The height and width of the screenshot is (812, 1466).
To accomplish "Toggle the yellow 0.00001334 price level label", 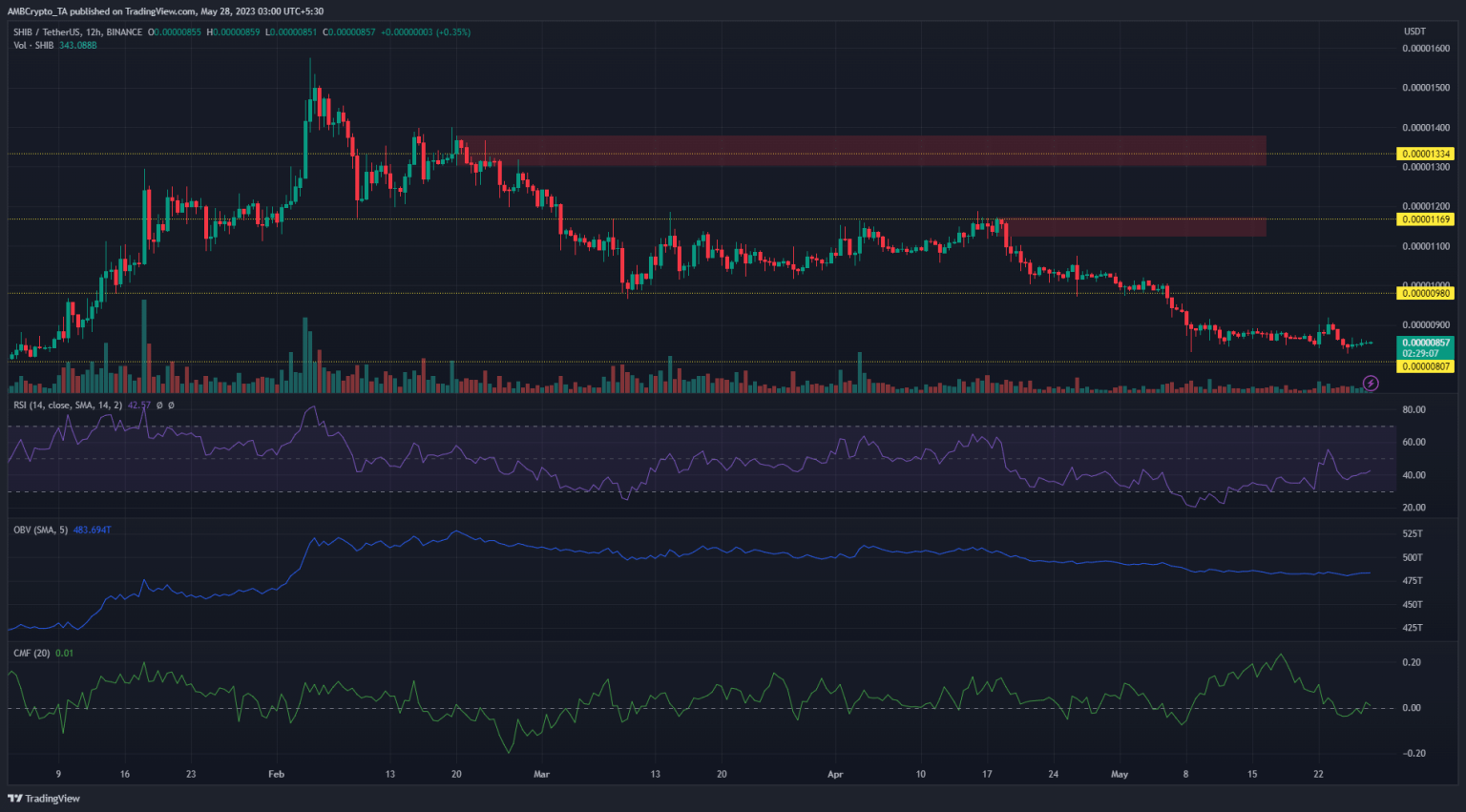I will tap(1425, 153).
